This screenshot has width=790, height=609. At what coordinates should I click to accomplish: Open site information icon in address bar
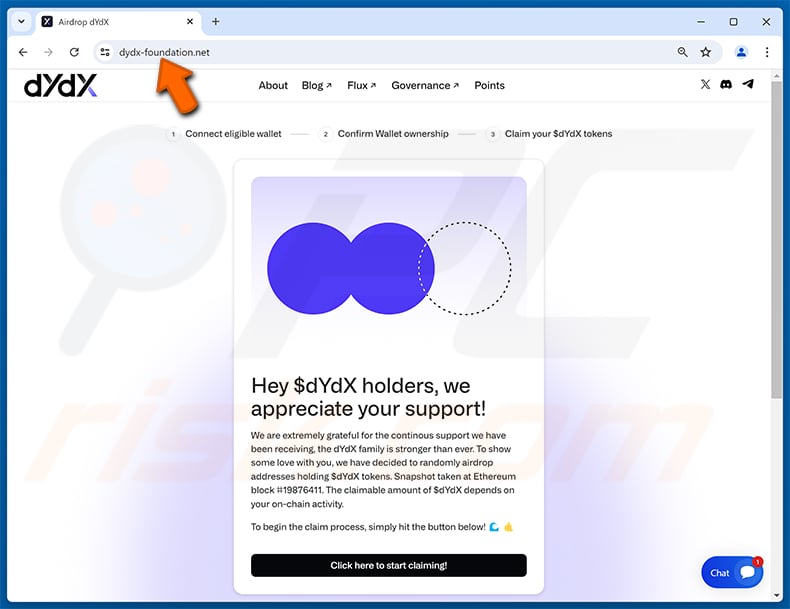pos(105,52)
